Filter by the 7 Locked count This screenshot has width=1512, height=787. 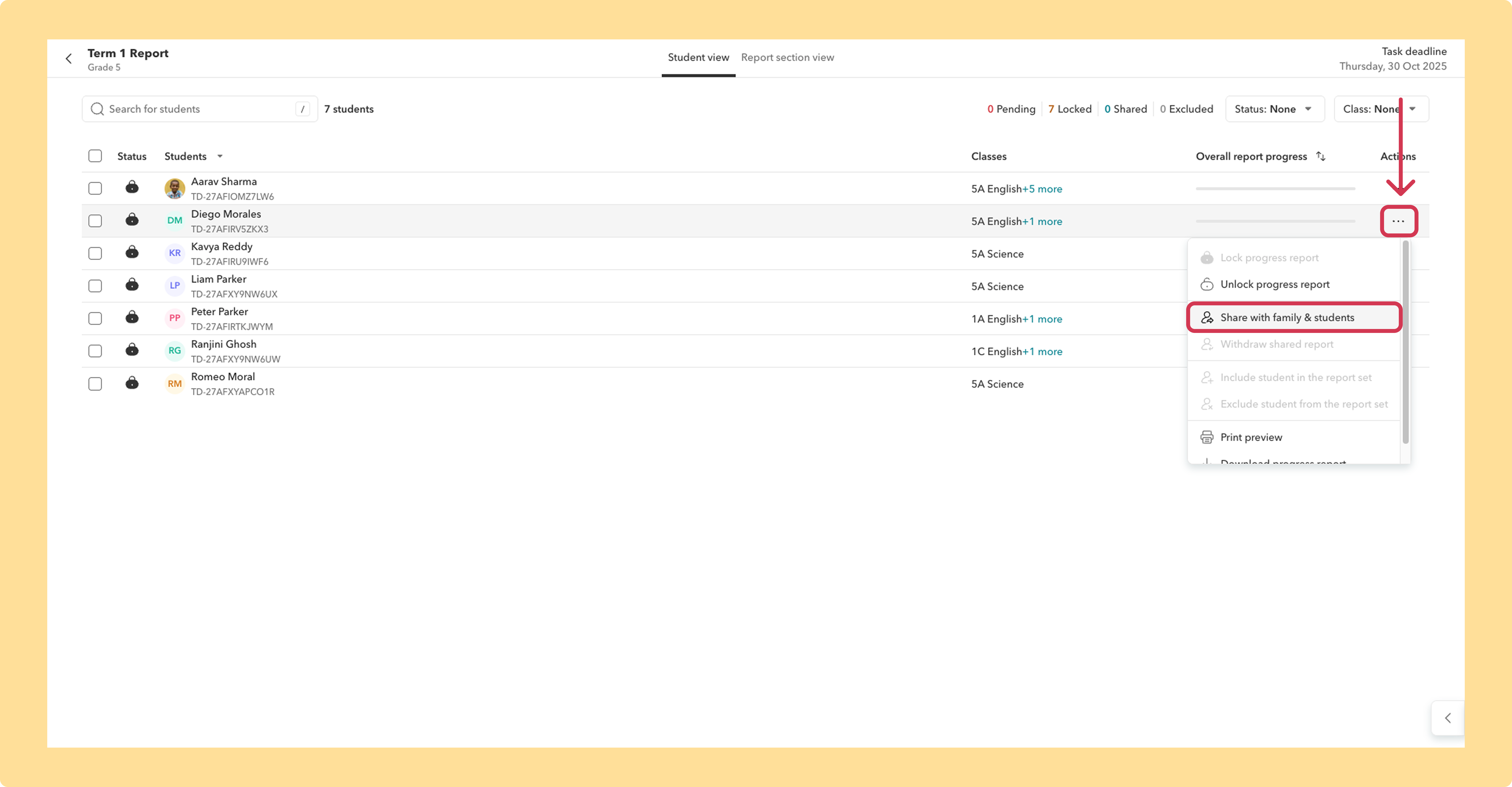click(x=1070, y=109)
